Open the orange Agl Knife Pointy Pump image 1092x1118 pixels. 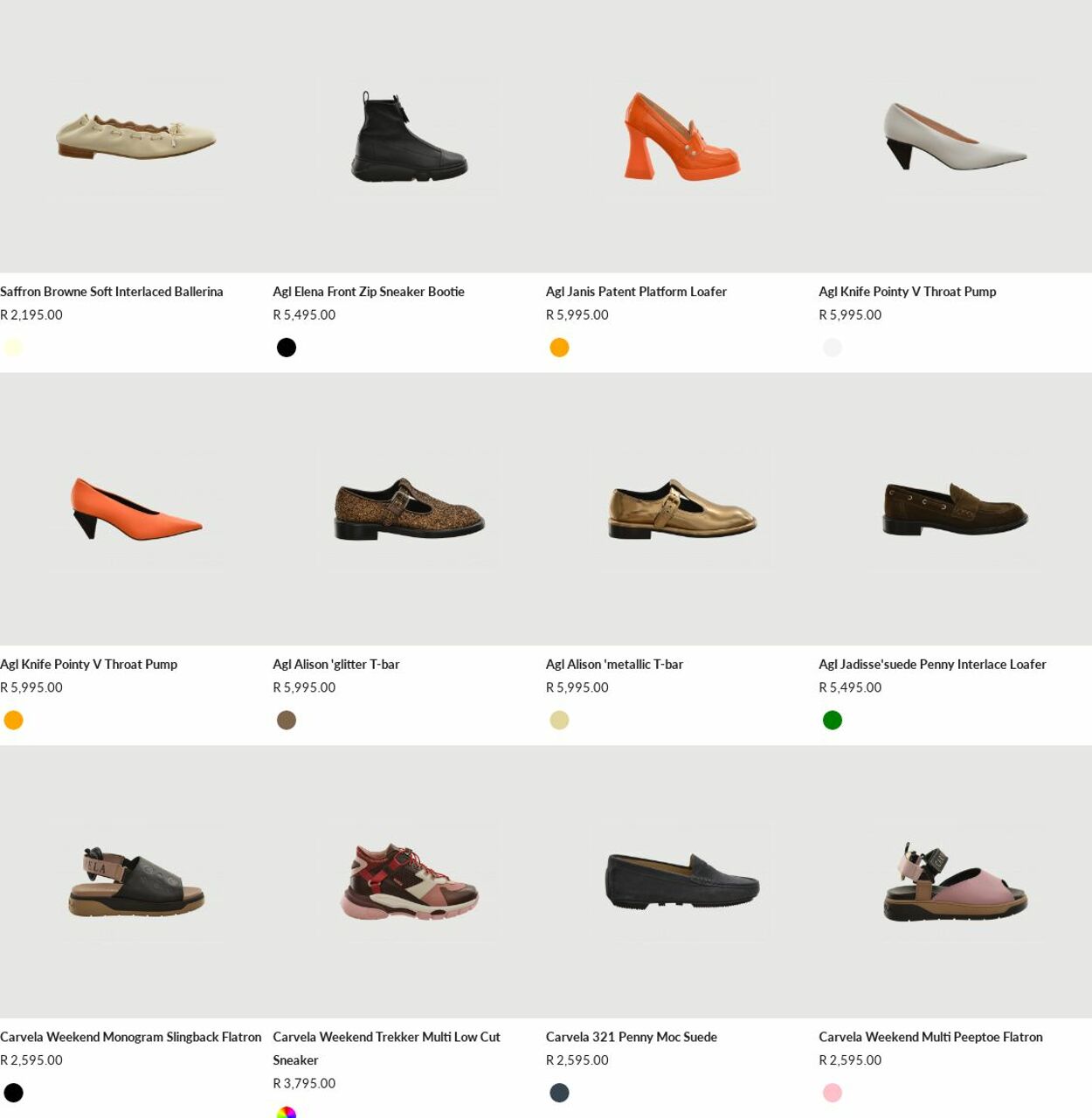point(136,509)
